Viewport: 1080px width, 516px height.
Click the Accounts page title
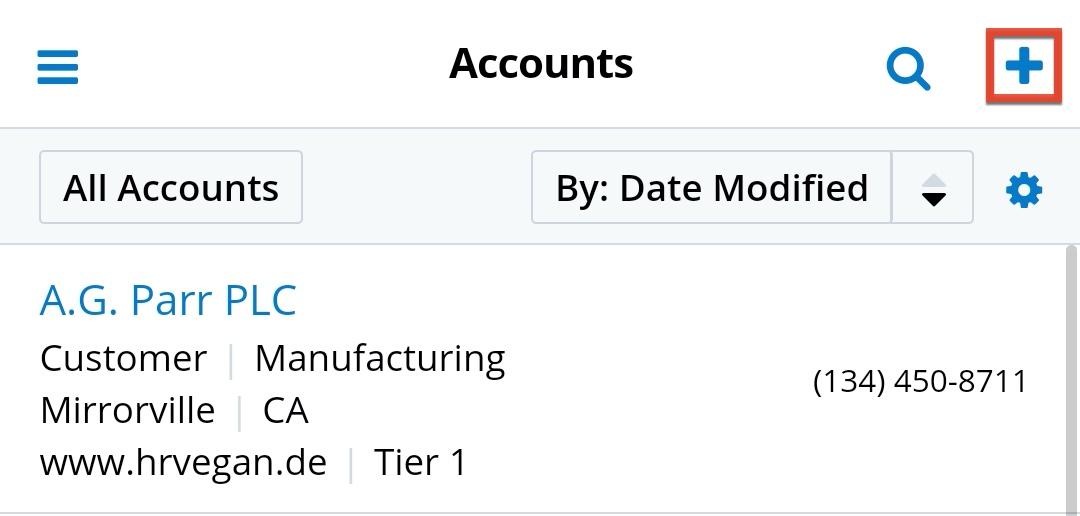(x=541, y=64)
